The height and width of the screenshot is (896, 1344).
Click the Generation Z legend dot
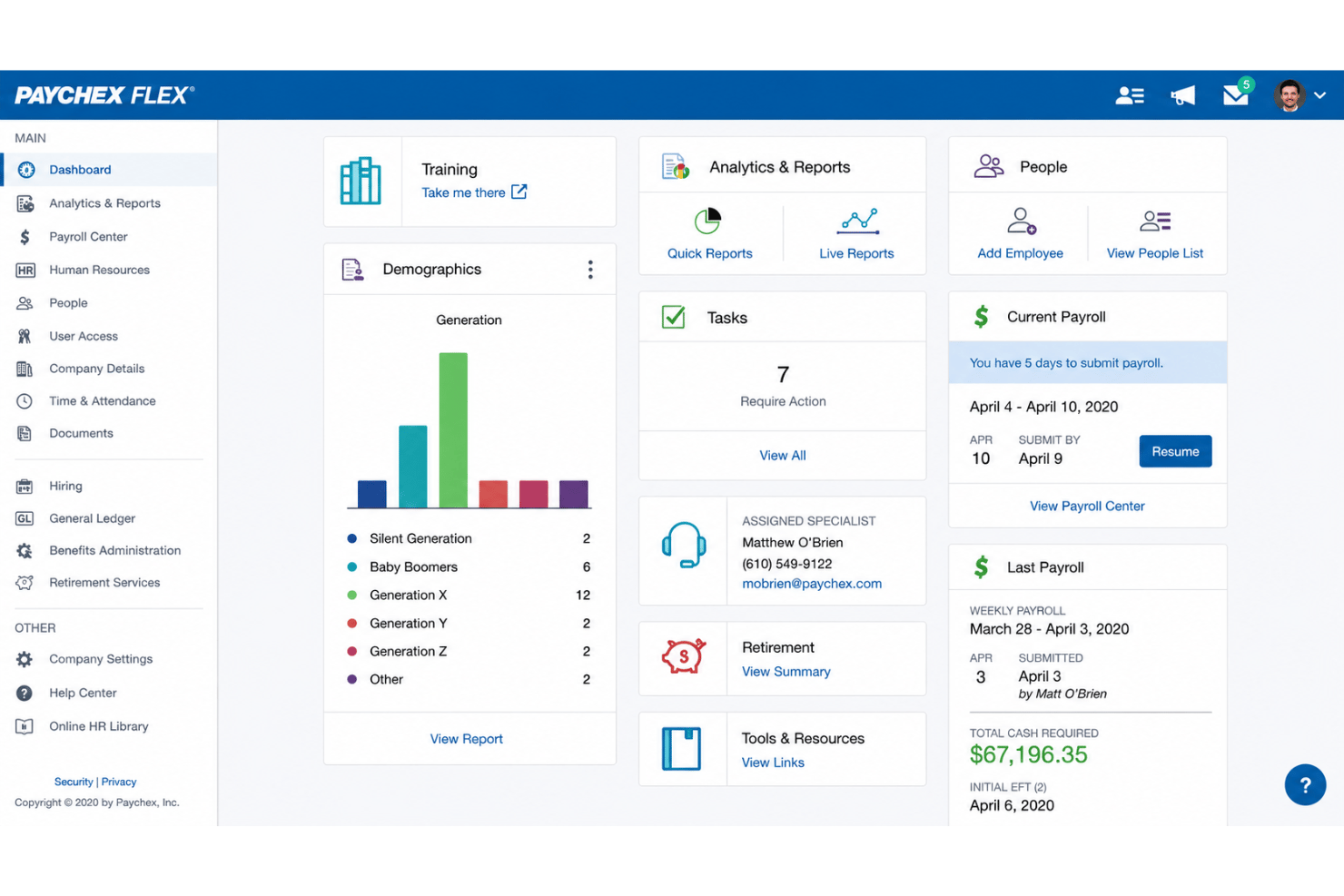352,651
